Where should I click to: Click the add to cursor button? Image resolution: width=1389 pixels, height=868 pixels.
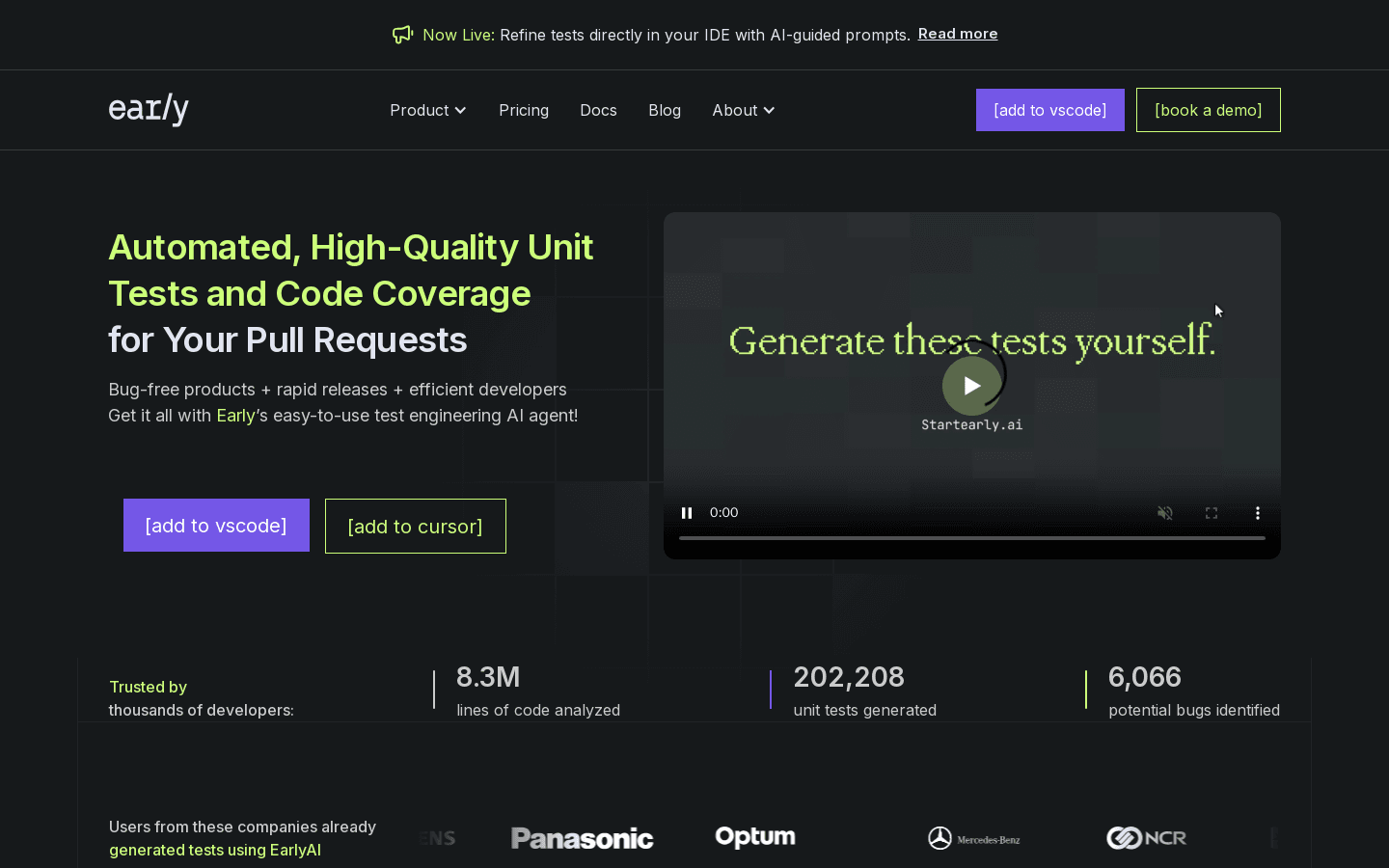(416, 527)
